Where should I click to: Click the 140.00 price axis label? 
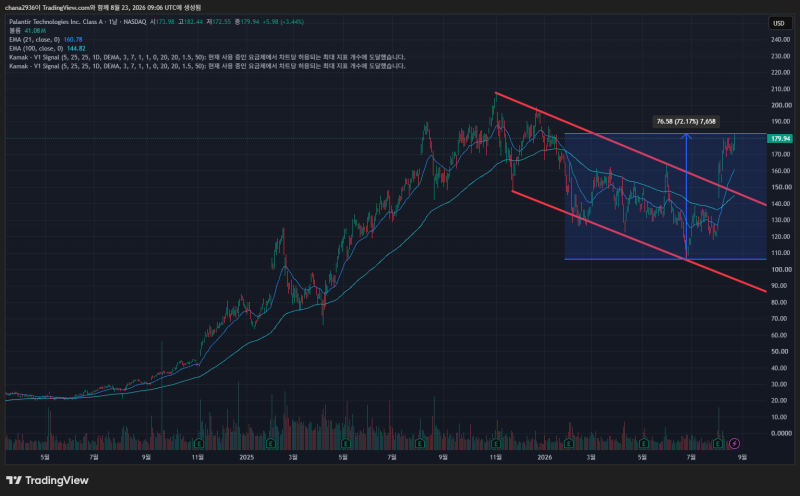click(781, 204)
